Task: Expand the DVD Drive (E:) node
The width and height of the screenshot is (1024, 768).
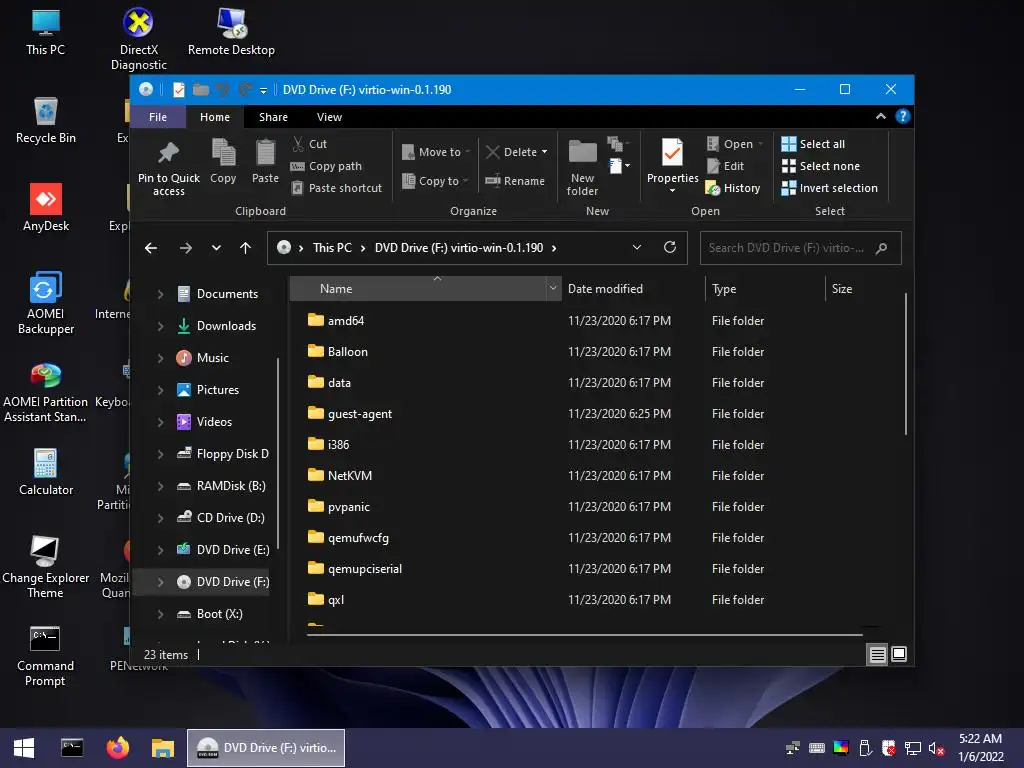Action: (161, 550)
